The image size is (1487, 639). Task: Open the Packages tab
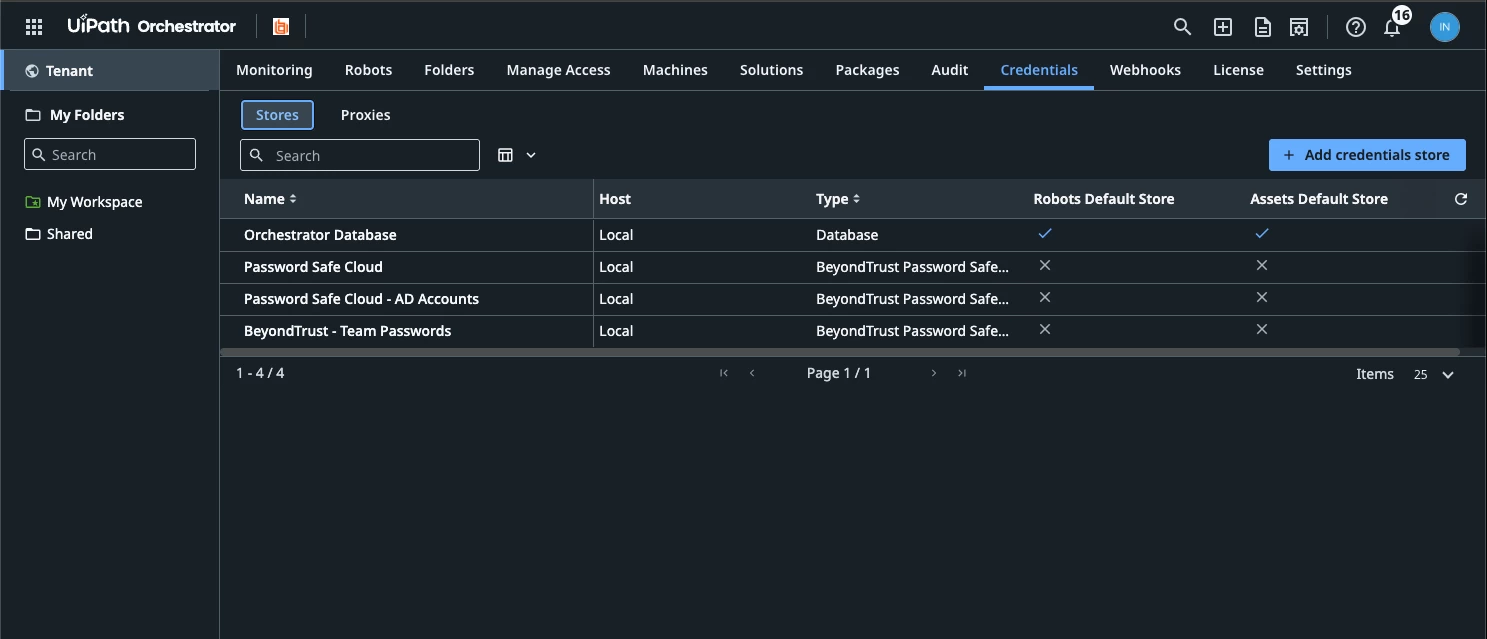tap(867, 70)
